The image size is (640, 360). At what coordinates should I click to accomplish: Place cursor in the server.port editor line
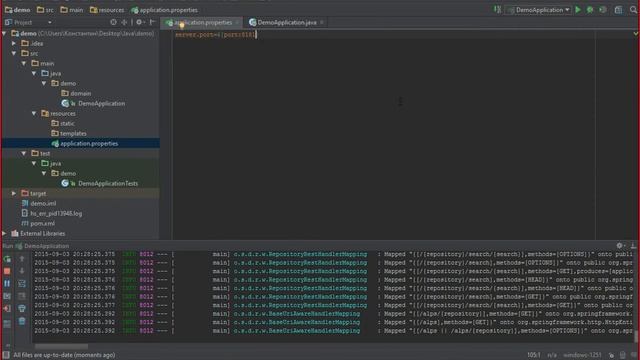pos(215,35)
